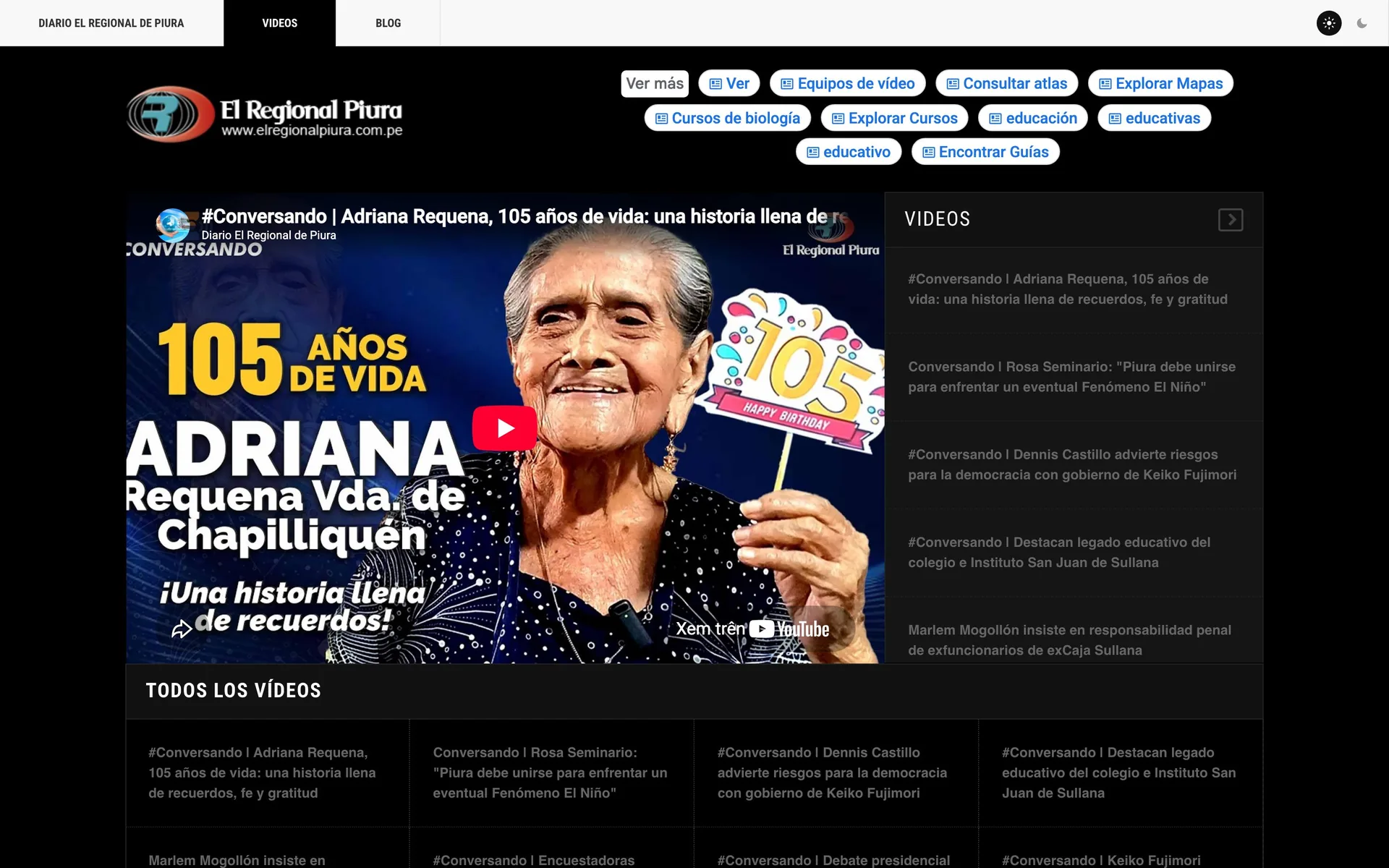Switch to dark mode moon icon

[x=1362, y=23]
